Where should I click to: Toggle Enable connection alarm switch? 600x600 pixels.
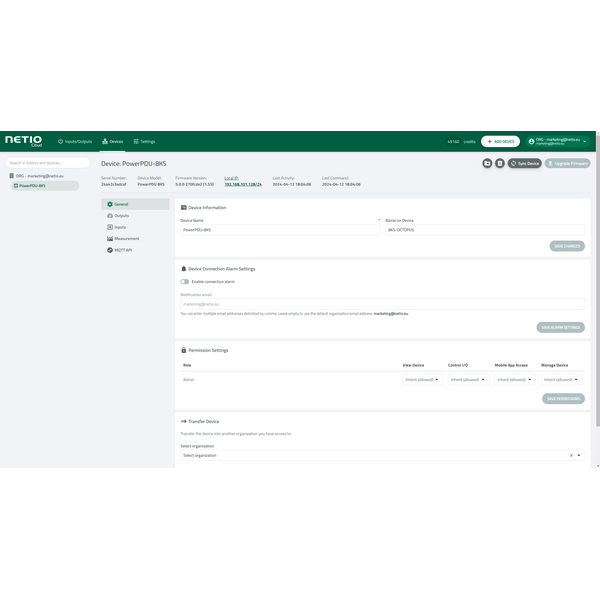[185, 281]
